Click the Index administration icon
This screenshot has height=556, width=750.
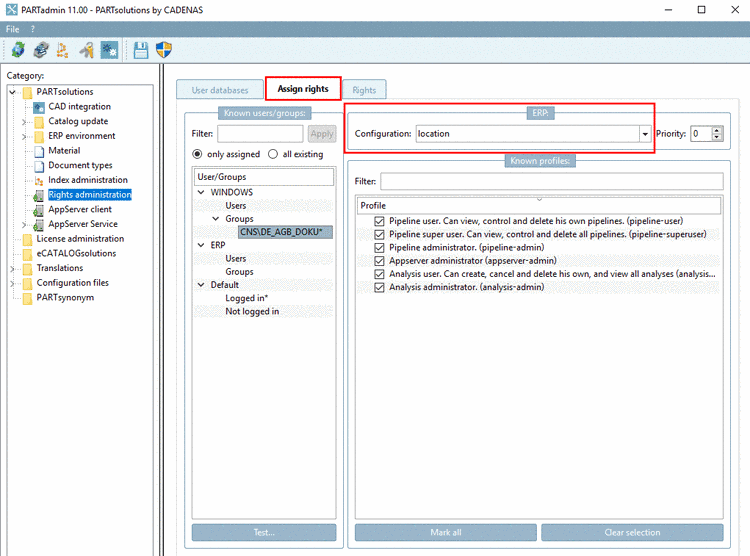[x=39, y=180]
